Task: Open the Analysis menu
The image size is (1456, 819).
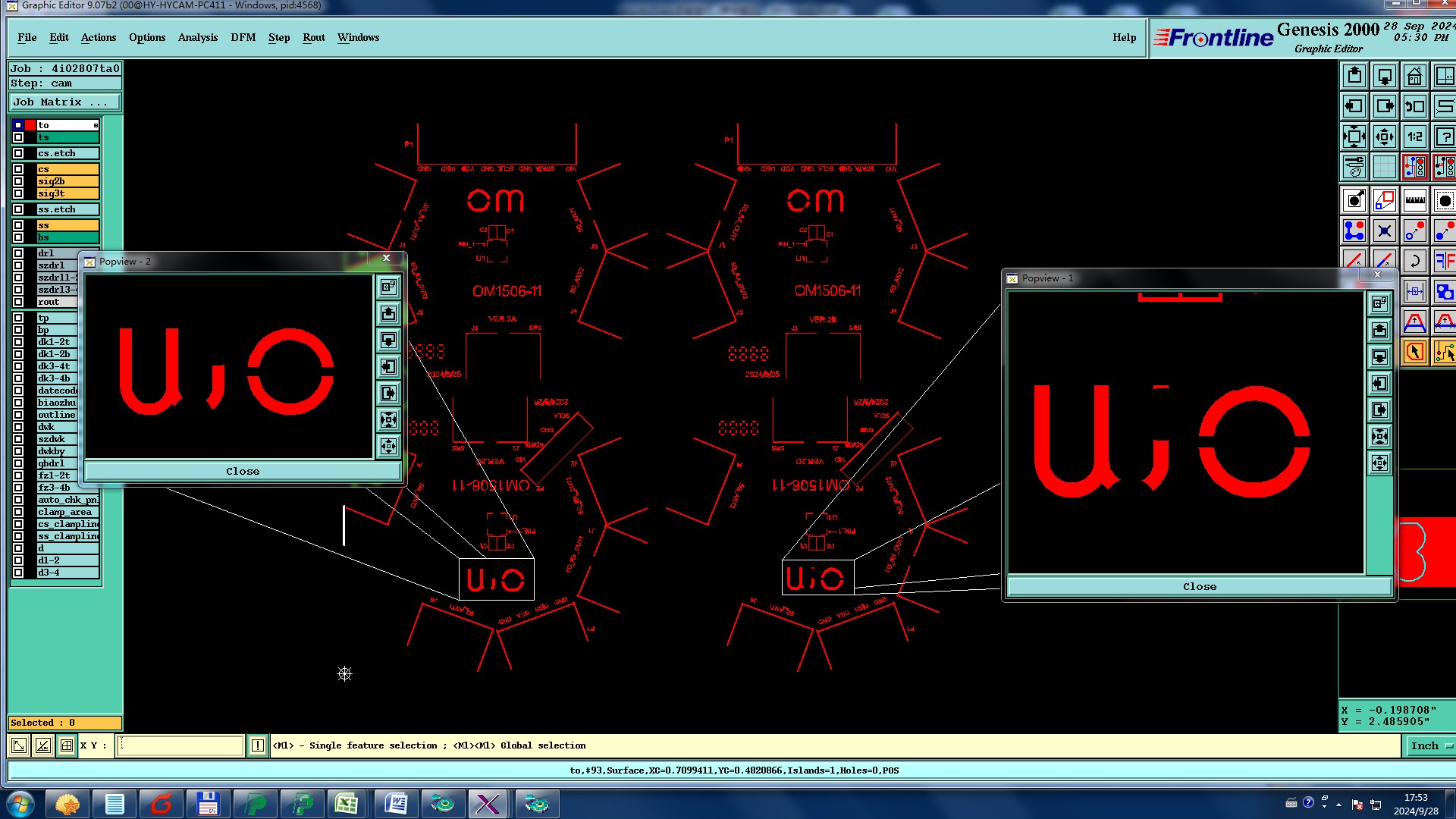Action: pos(197,37)
